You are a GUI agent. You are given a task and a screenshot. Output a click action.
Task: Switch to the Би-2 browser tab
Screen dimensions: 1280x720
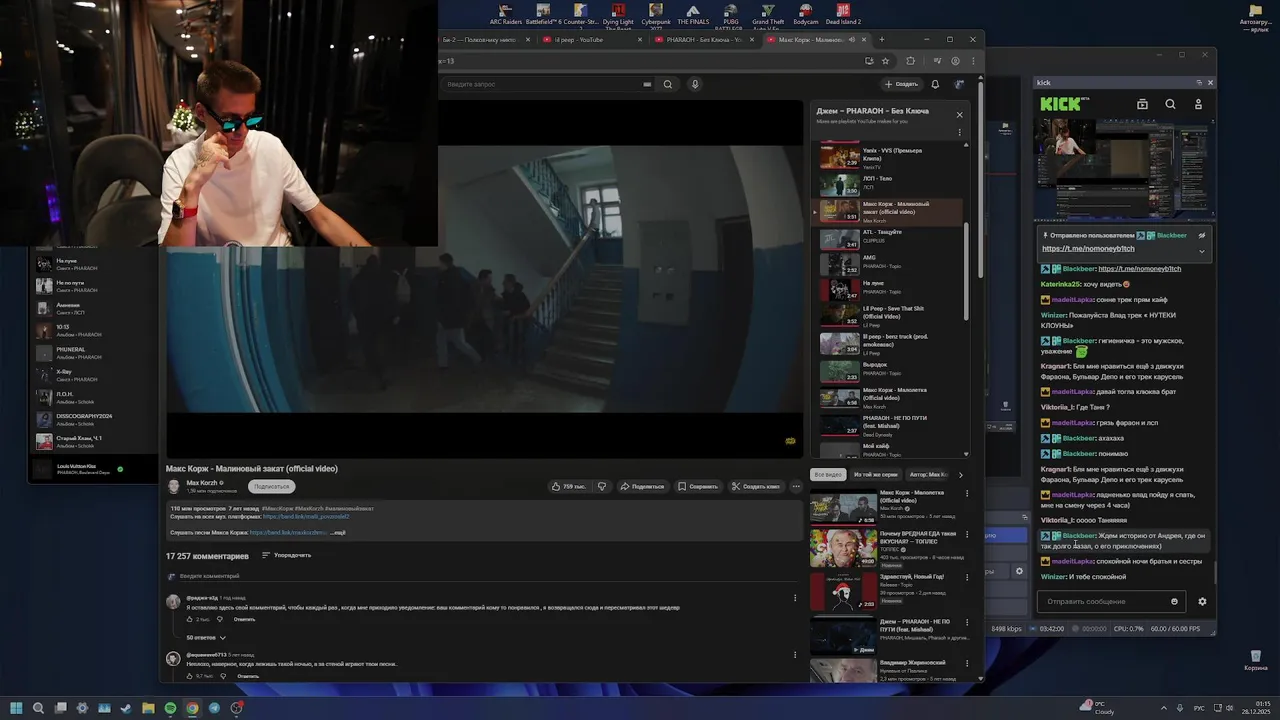(486, 40)
